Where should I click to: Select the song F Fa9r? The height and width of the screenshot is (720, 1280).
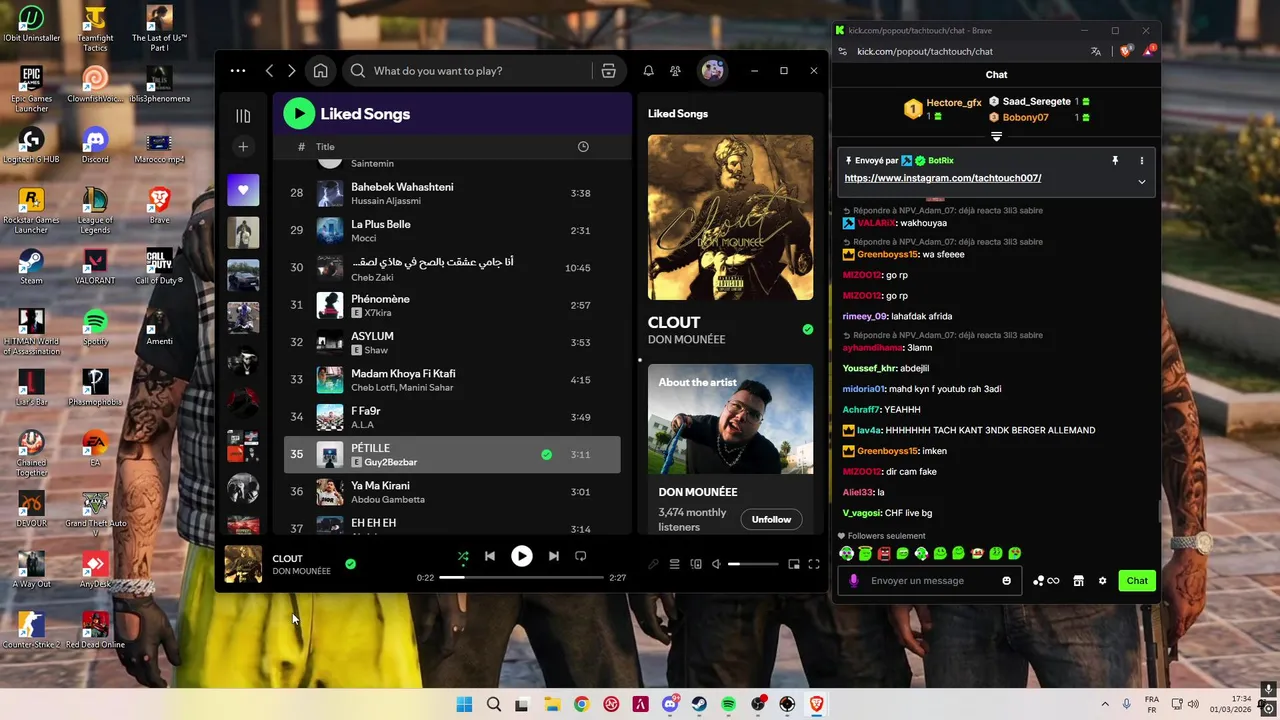click(x=452, y=418)
